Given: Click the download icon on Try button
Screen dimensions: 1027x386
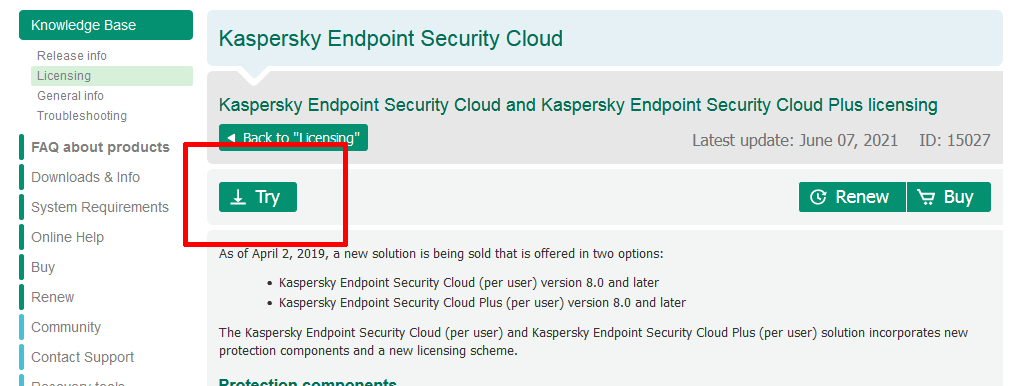Looking at the screenshot, I should 239,197.
